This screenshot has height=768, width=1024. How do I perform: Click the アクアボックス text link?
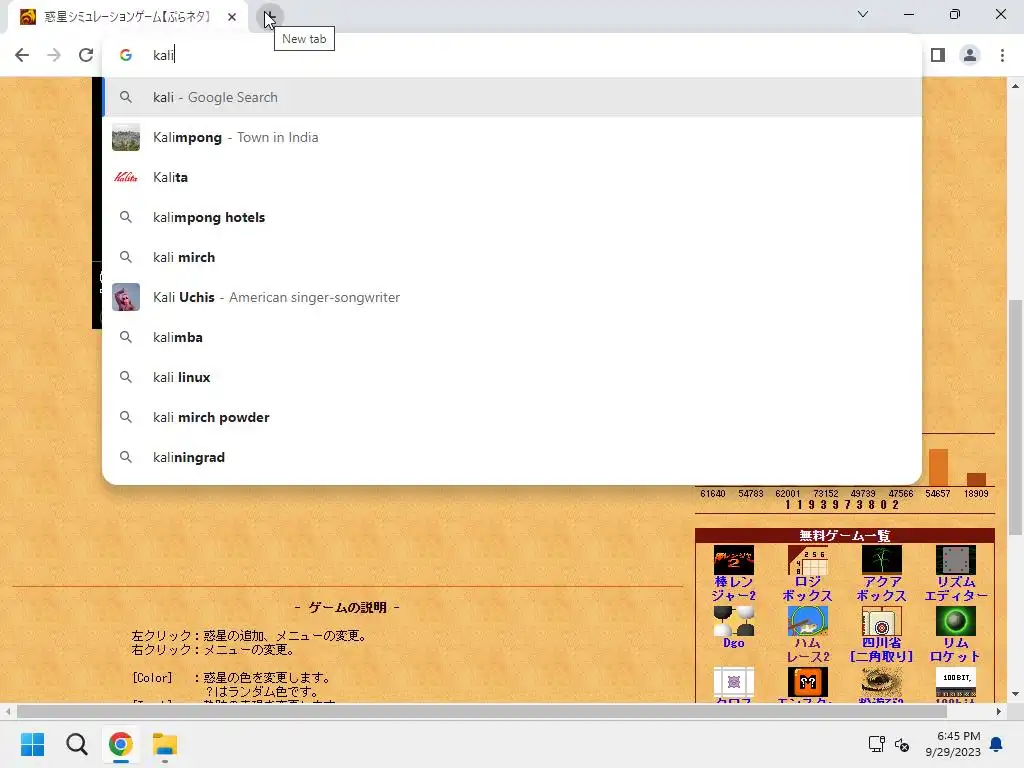(x=882, y=589)
